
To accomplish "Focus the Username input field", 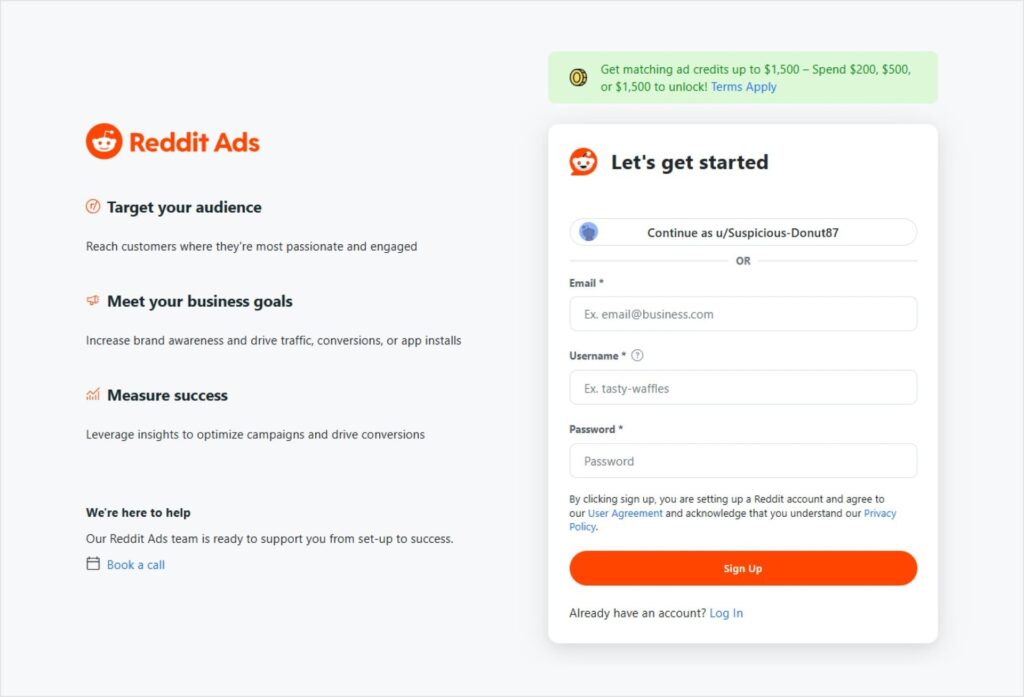I will [x=743, y=388].
